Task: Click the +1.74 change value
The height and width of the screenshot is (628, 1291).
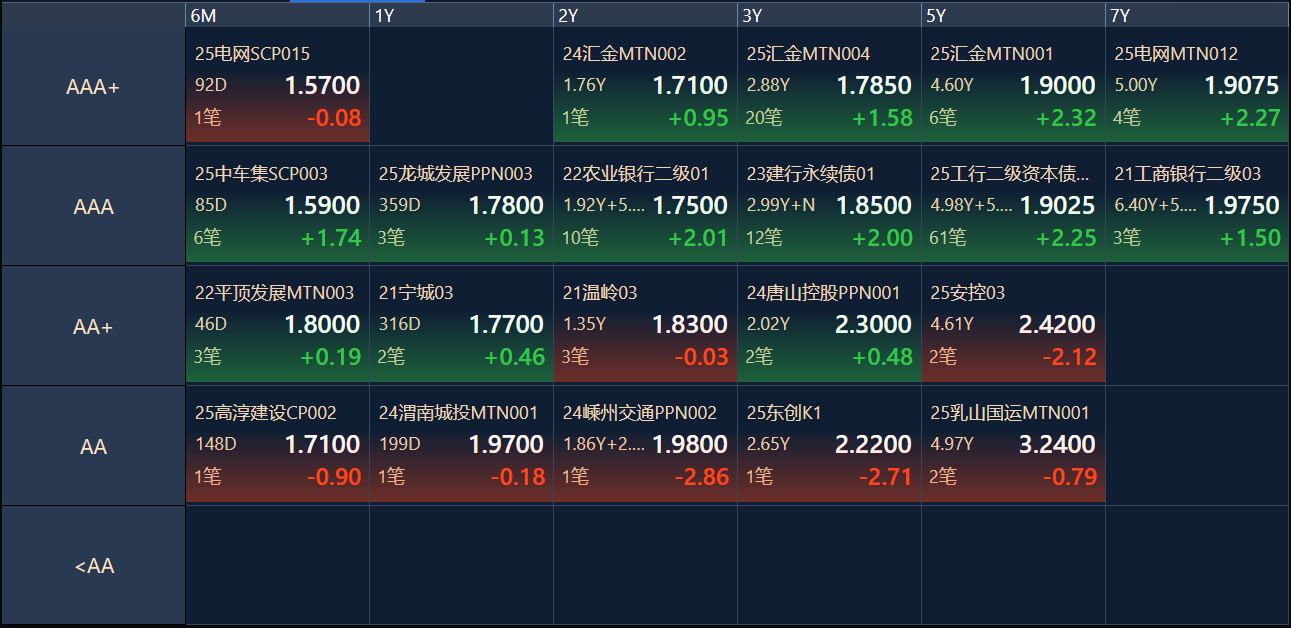Action: click(x=330, y=238)
